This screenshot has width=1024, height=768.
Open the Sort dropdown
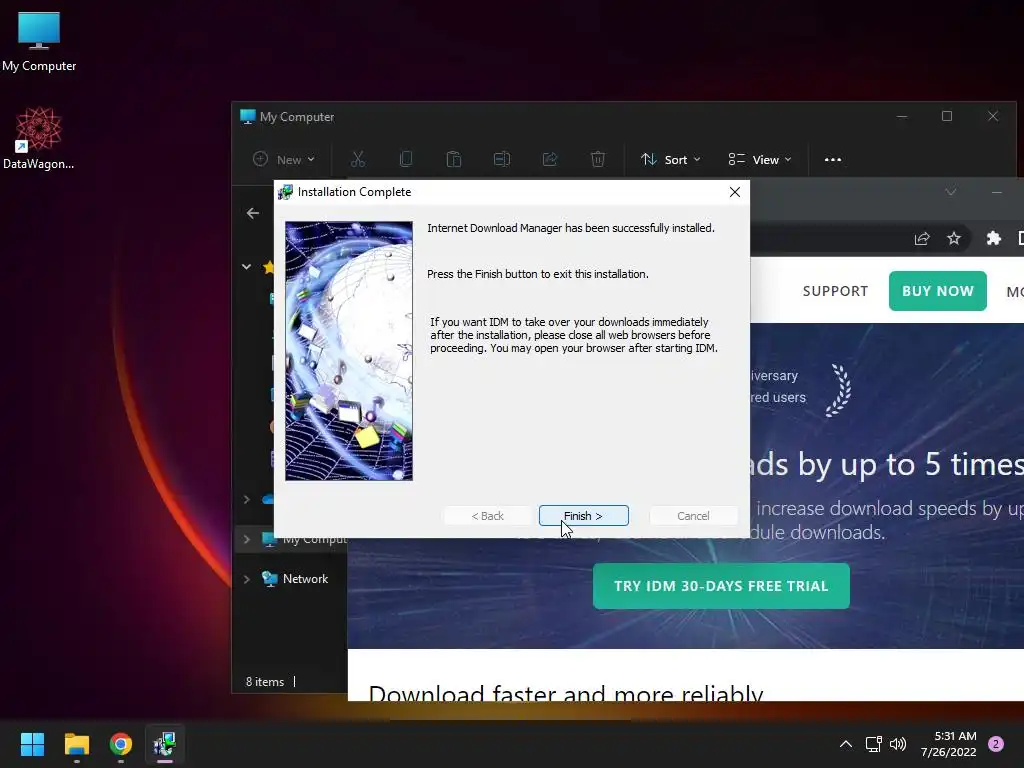[x=670, y=159]
